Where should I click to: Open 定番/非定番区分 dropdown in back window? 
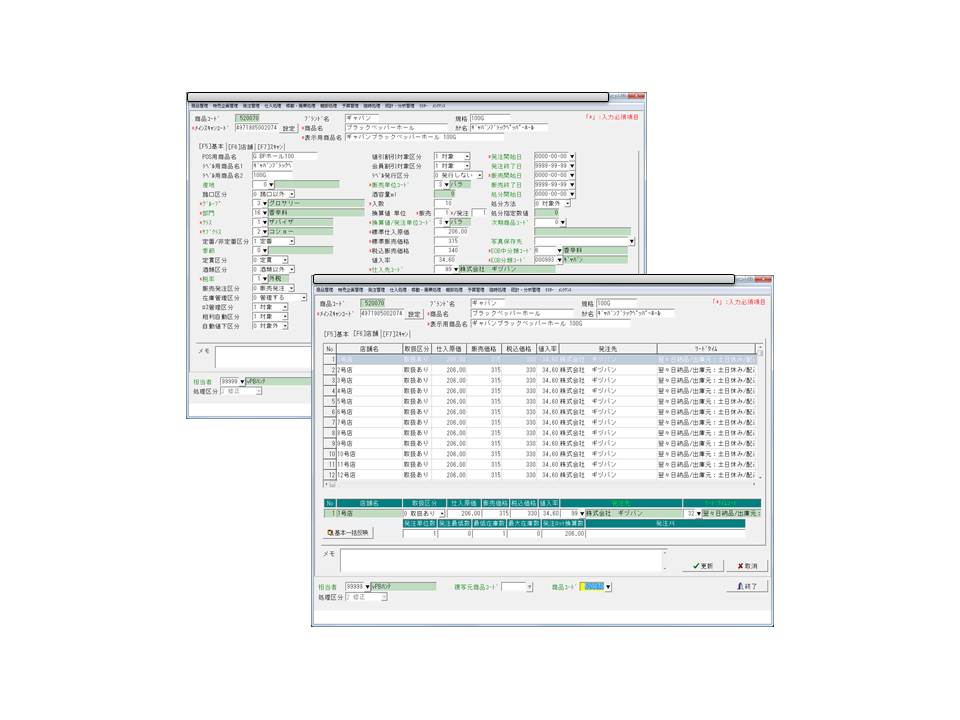coord(291,241)
